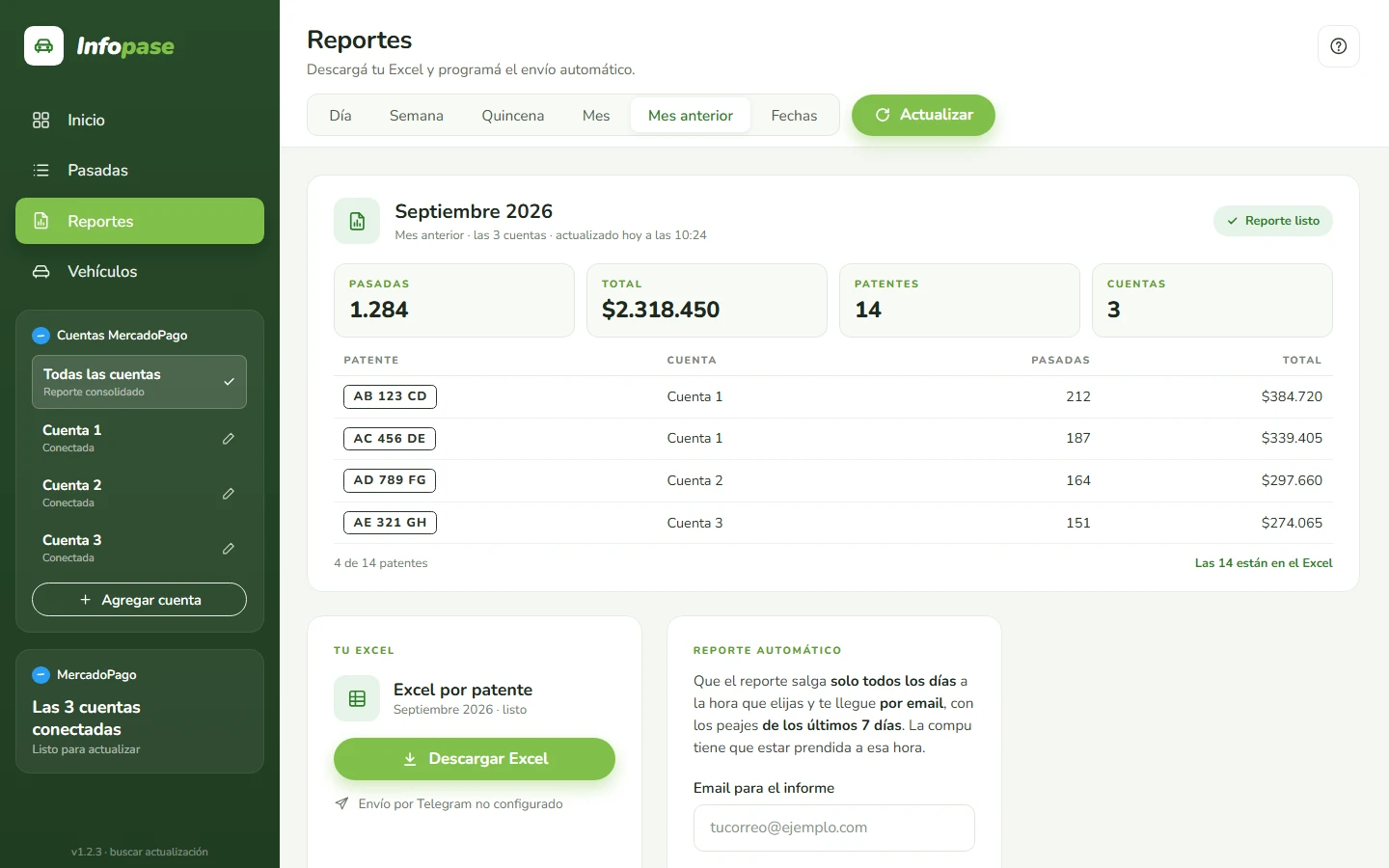
Task: Go to Inicio in the sidebar
Action: click(x=140, y=121)
